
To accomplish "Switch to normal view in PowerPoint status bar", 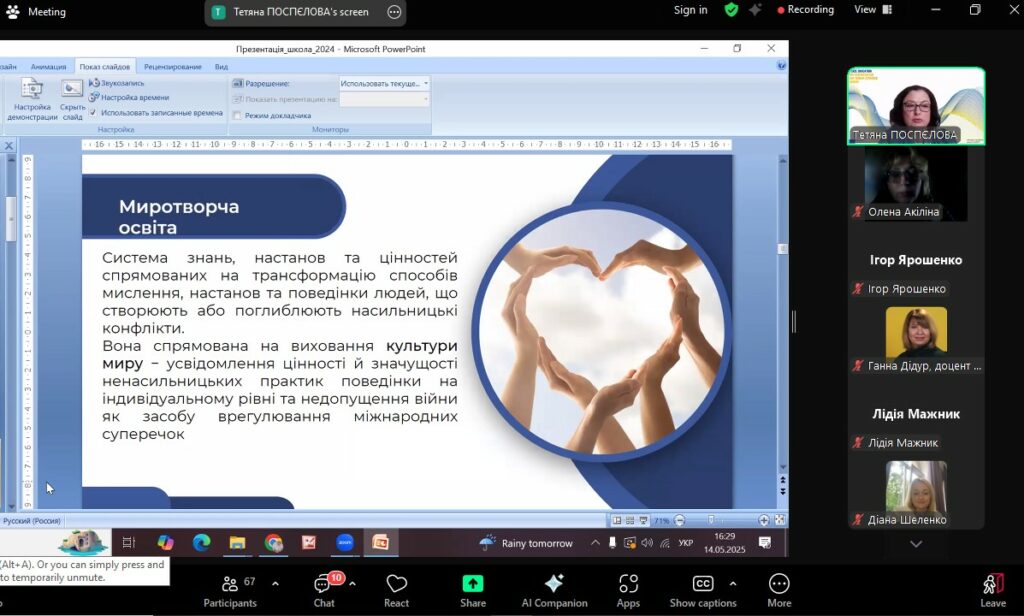I will [x=616, y=521].
